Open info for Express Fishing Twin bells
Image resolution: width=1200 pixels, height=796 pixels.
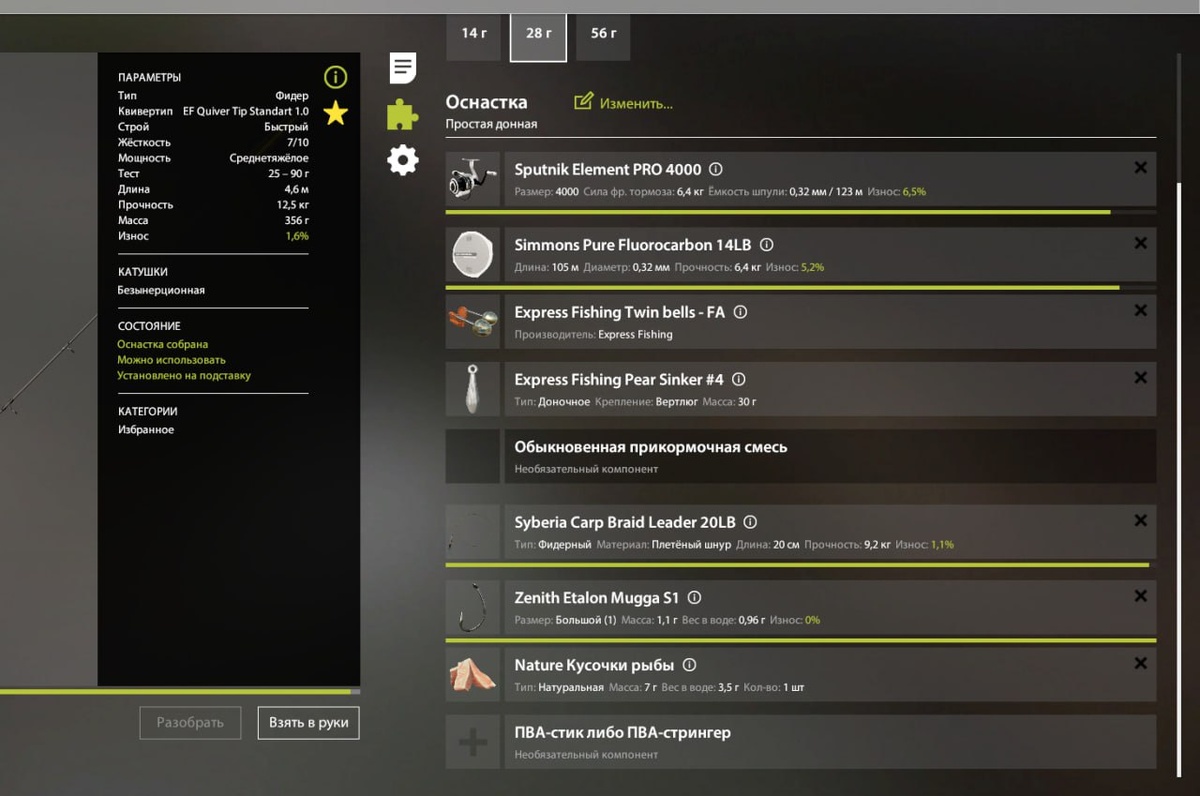pos(741,312)
